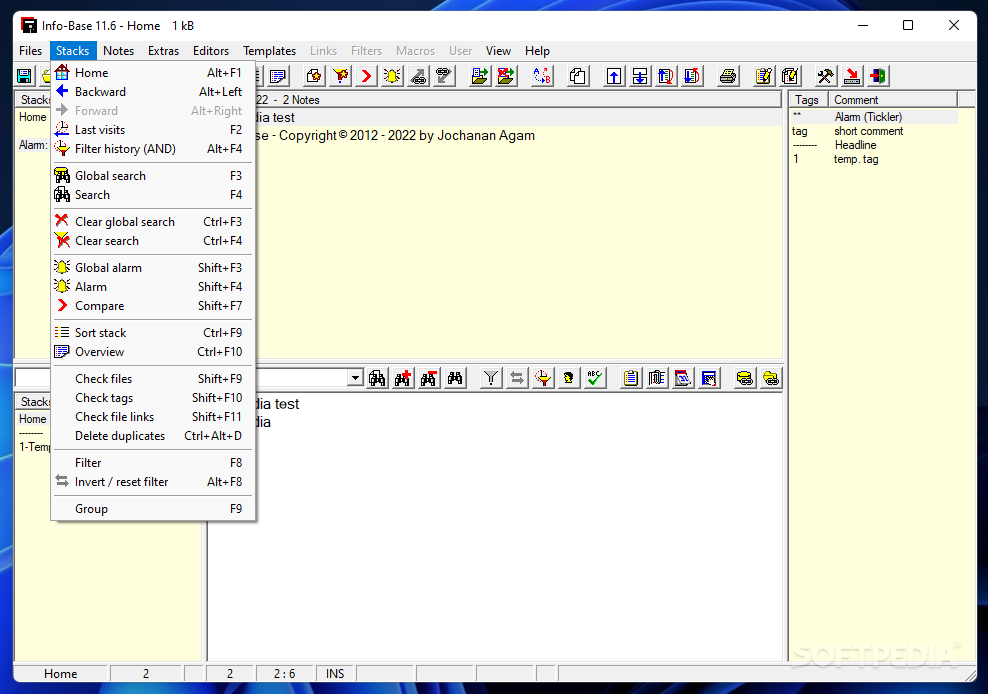This screenshot has height=694, width=988.
Task: Click the notepad with pencil toolbar icon
Action: (x=764, y=76)
